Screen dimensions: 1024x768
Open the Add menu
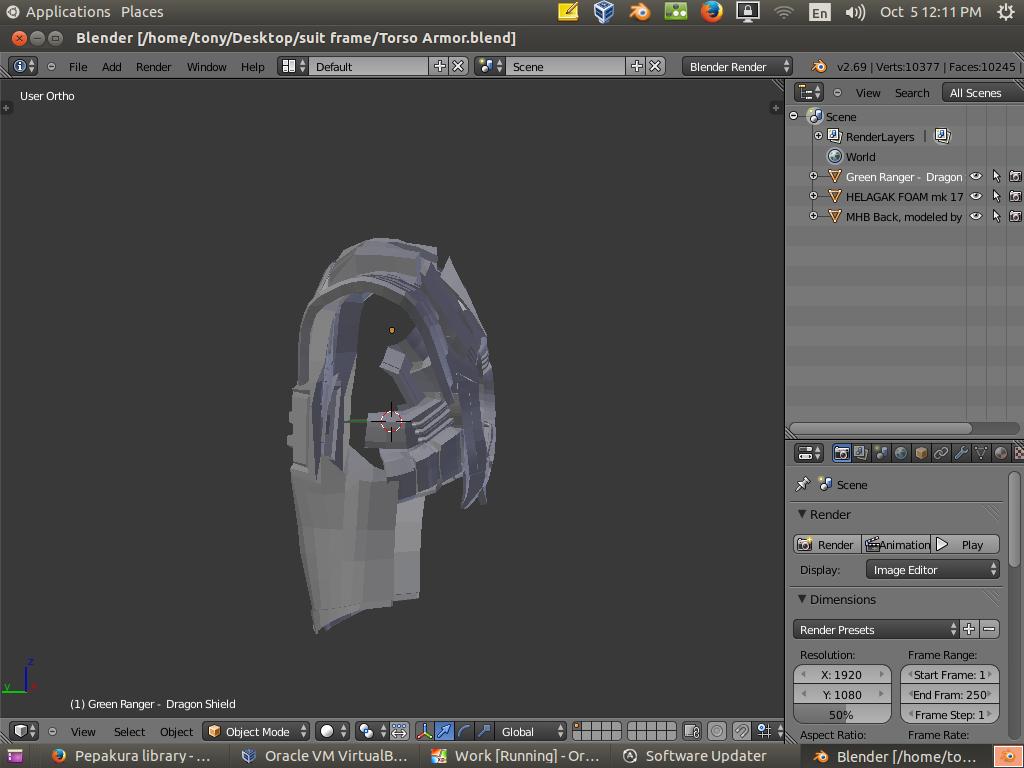[x=112, y=67]
